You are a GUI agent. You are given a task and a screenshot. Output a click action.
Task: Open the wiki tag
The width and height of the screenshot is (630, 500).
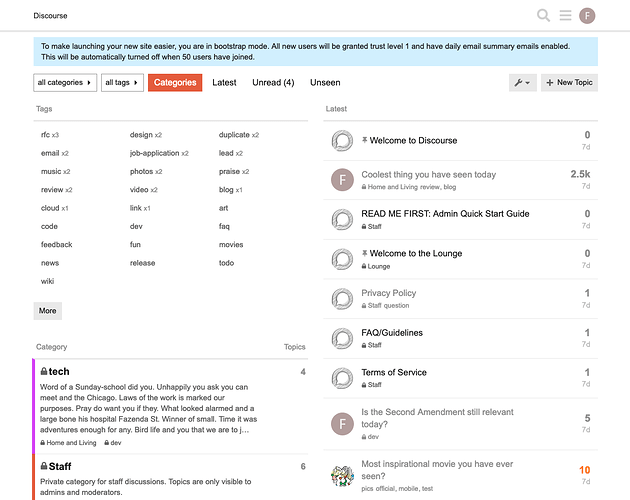click(47, 281)
